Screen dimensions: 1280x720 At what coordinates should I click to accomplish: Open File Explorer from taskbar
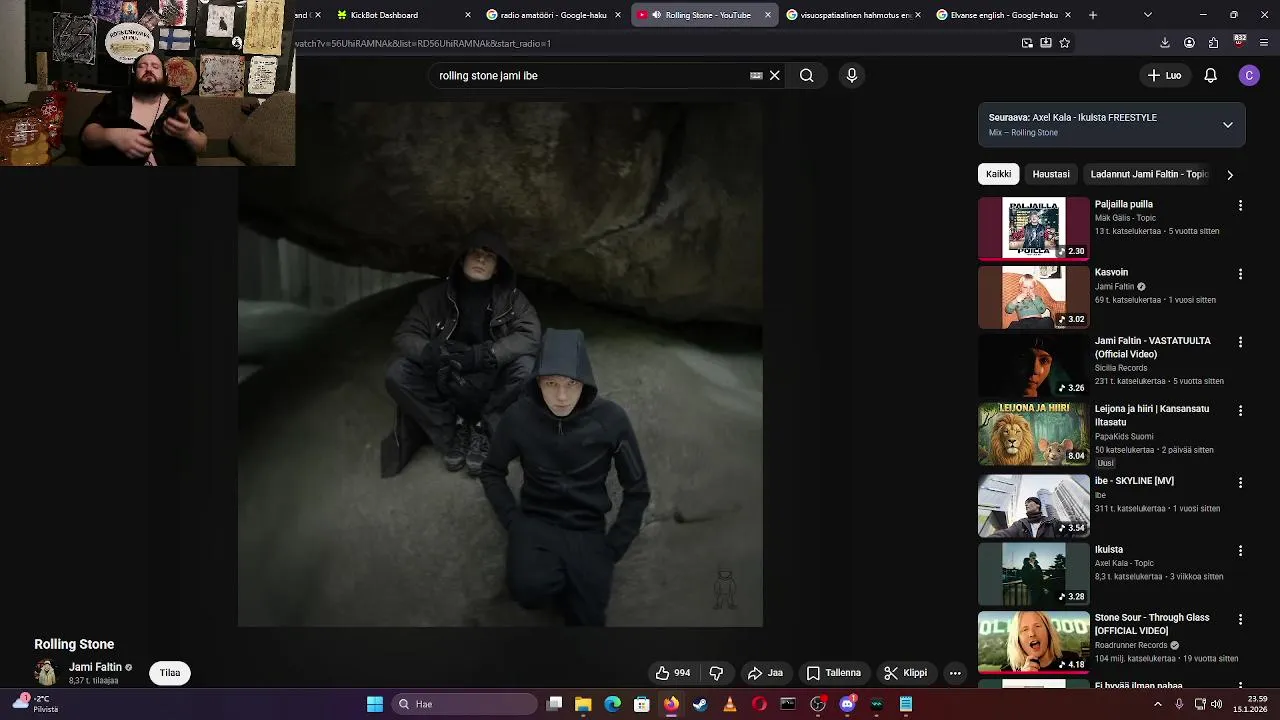(x=583, y=704)
